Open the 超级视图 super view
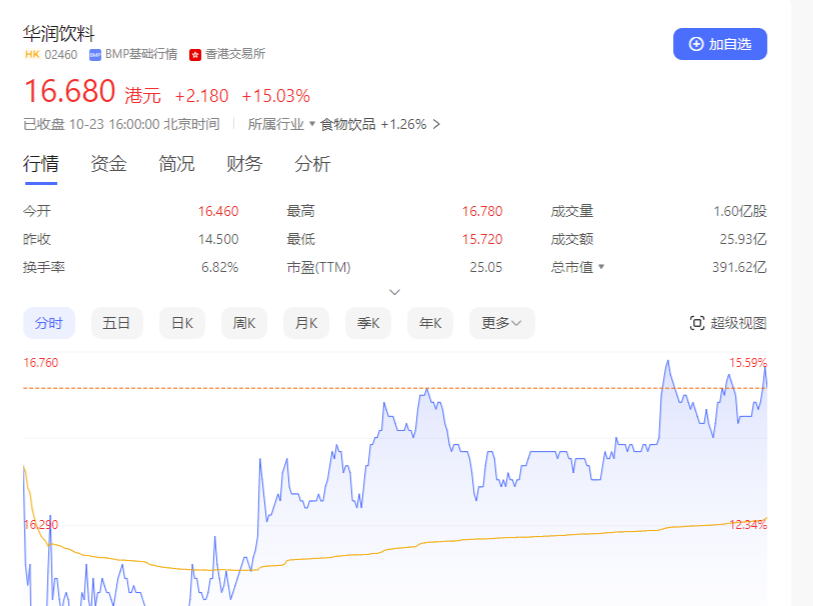This screenshot has height=606, width=813. click(x=728, y=323)
